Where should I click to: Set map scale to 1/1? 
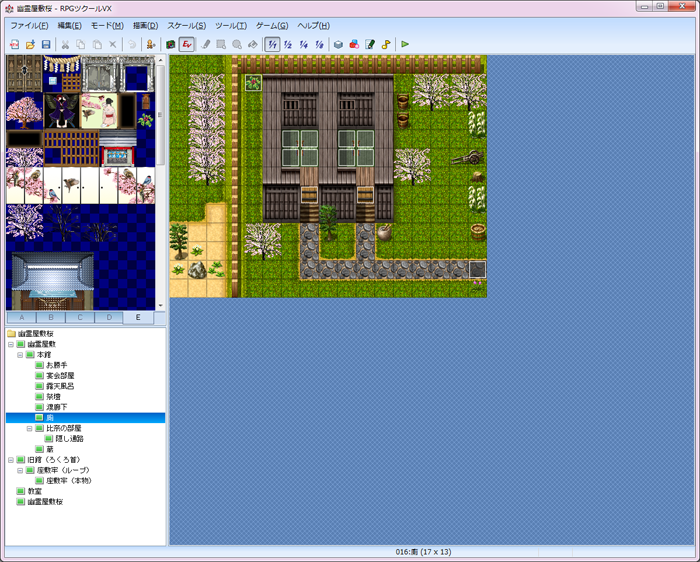tap(272, 44)
